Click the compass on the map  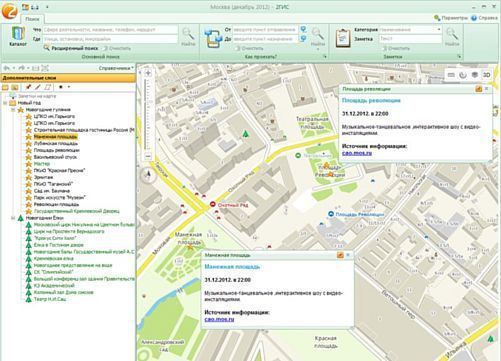(148, 175)
